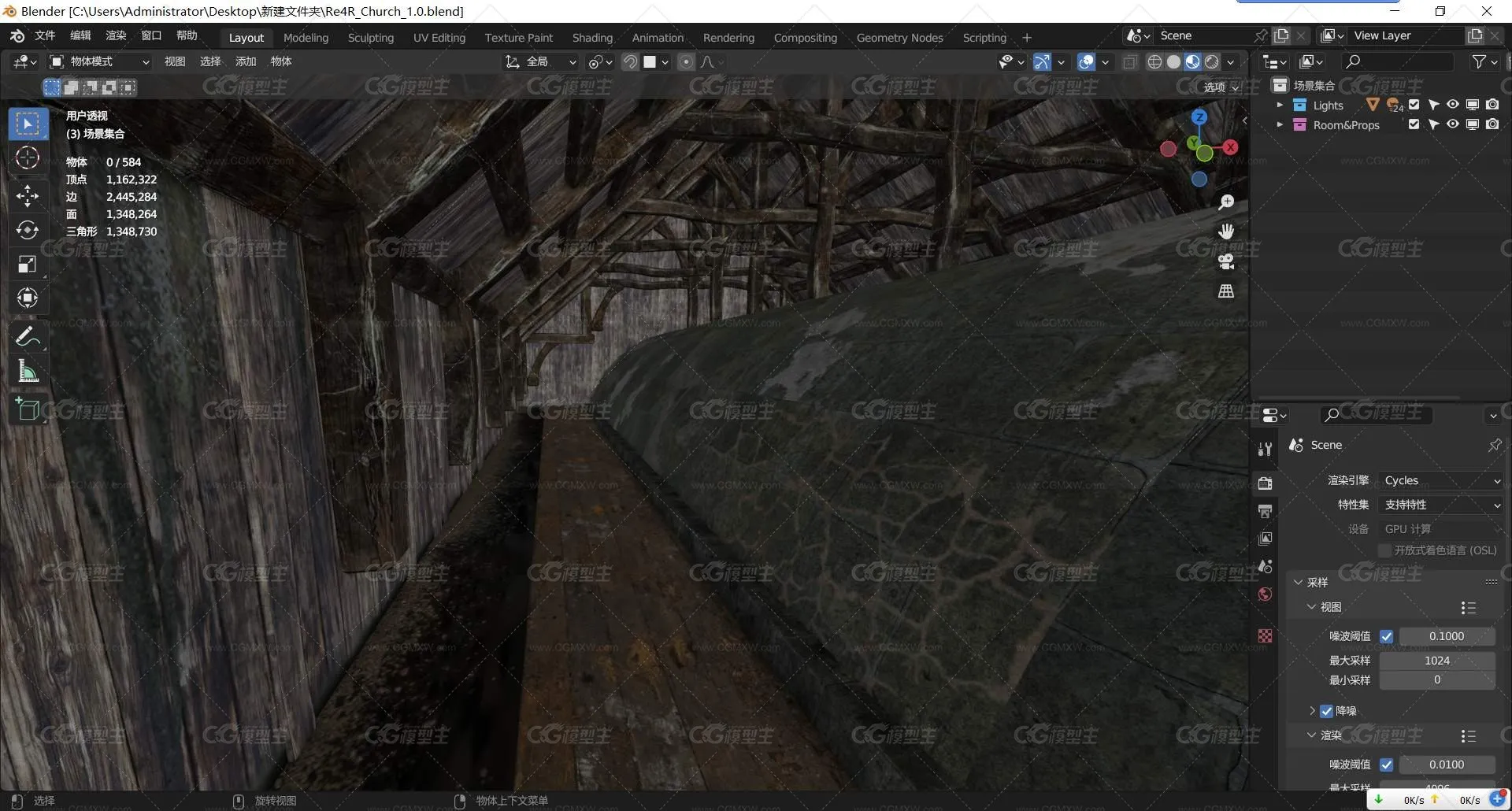The width and height of the screenshot is (1512, 811).
Task: Select the Move tool
Action: (28, 195)
